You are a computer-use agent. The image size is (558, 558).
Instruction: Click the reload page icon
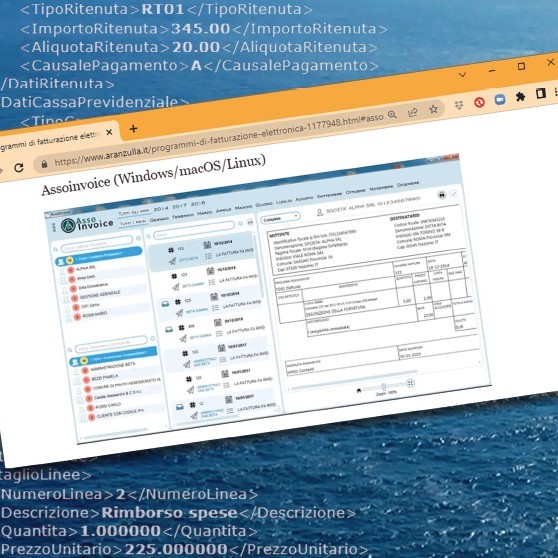(x=19, y=167)
